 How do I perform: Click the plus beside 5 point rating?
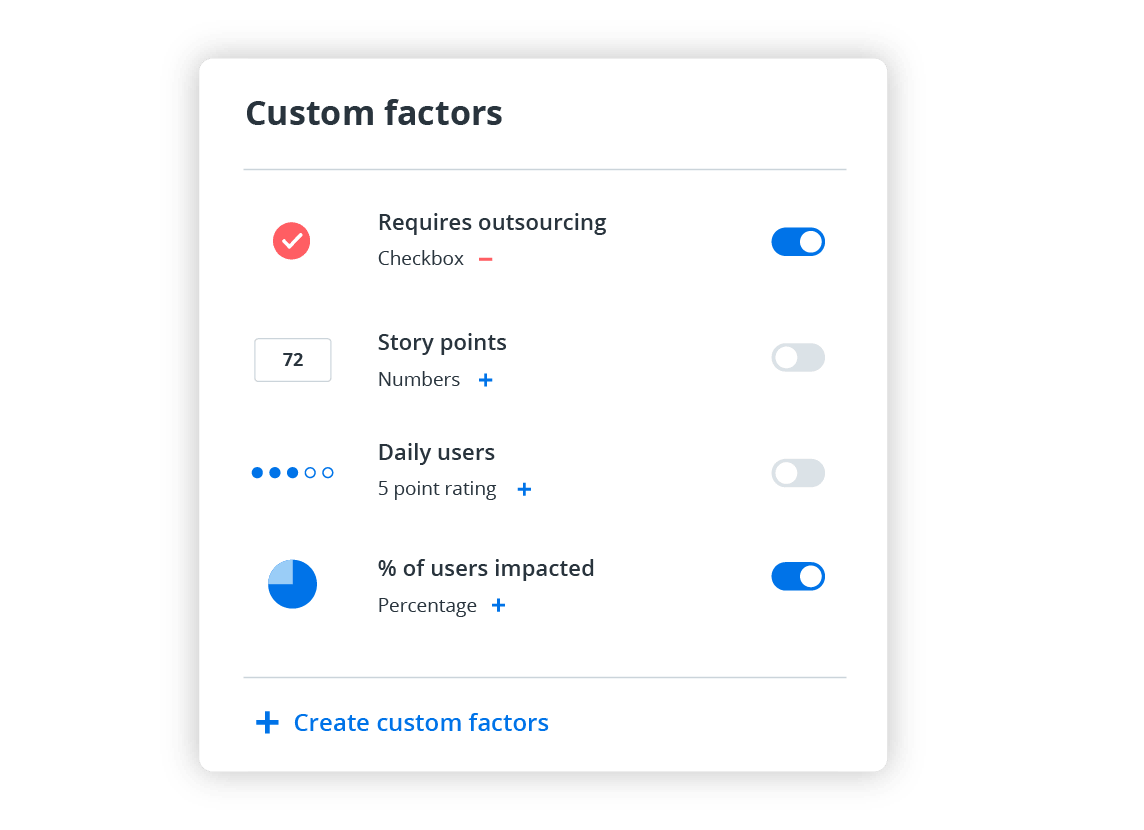coord(524,489)
